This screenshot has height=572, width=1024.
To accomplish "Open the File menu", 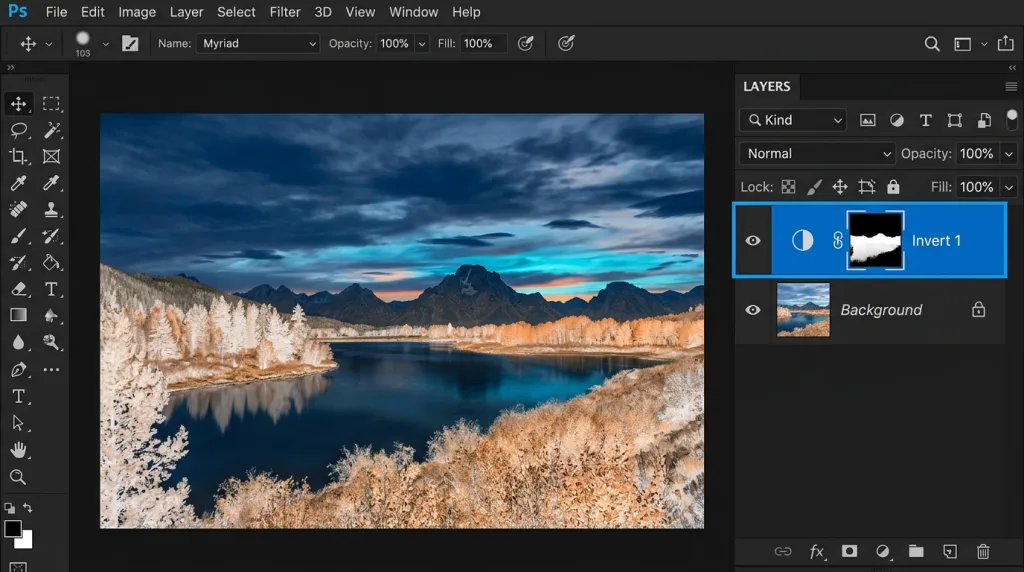I will click(56, 12).
